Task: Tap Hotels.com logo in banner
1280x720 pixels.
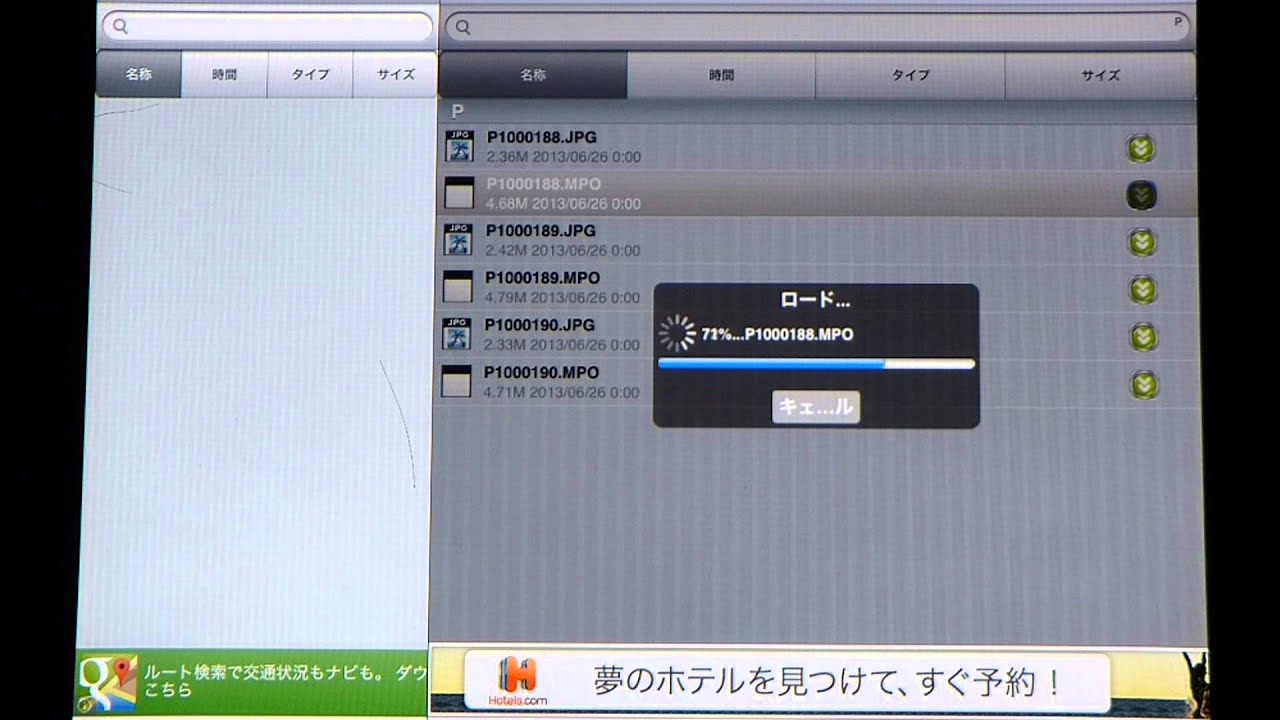Action: click(x=519, y=682)
